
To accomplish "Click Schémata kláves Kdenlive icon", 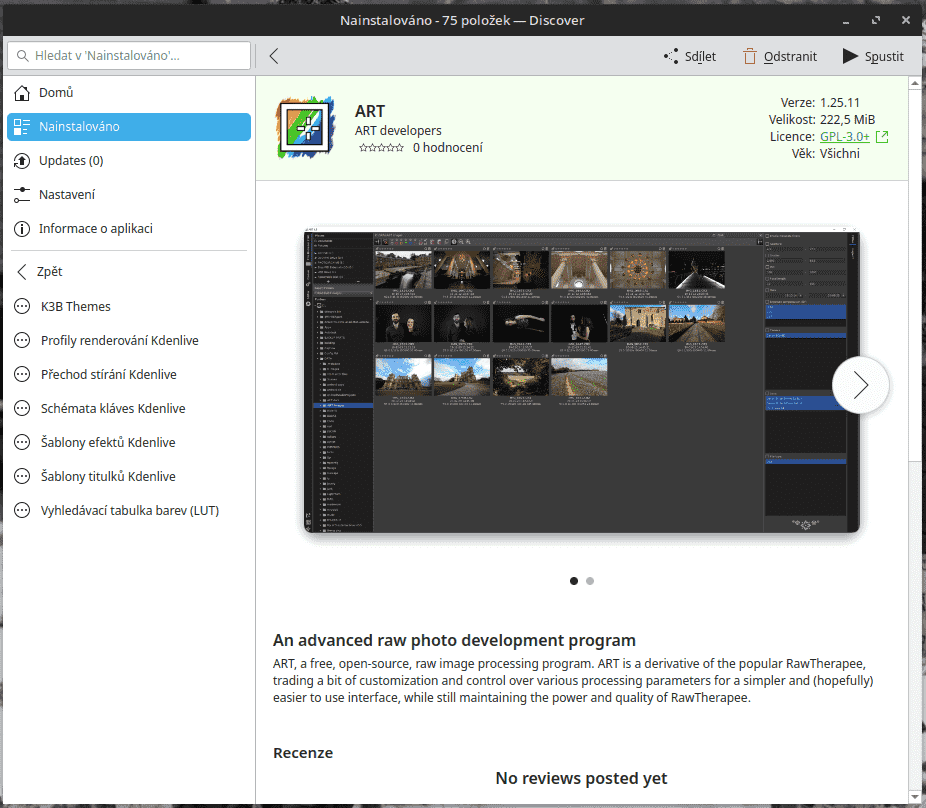I will point(22,408).
